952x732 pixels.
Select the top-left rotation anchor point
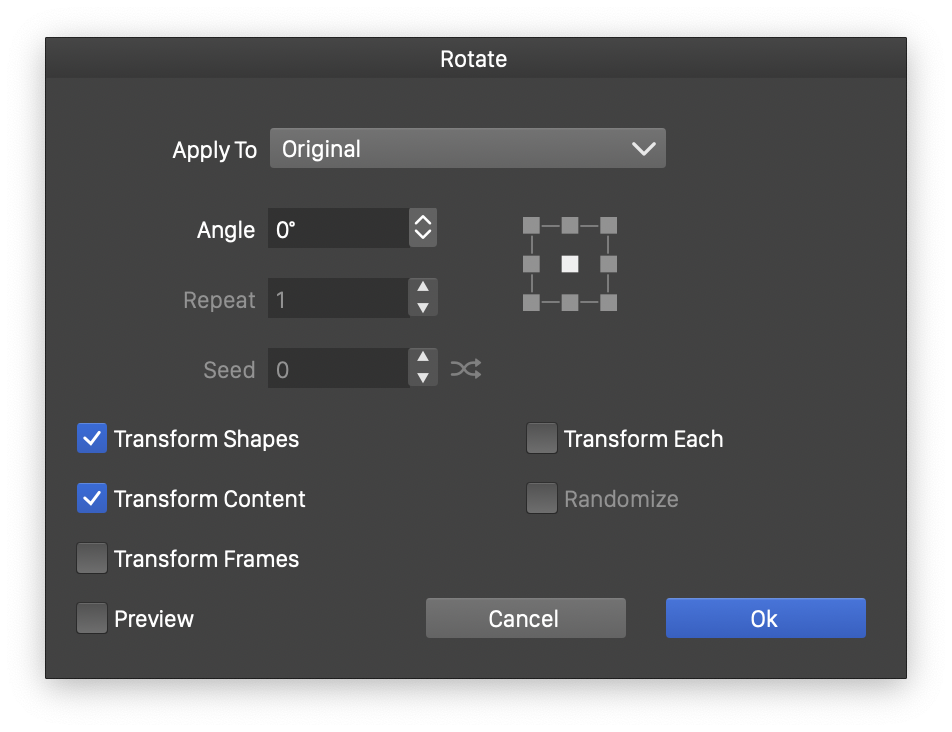click(531, 226)
